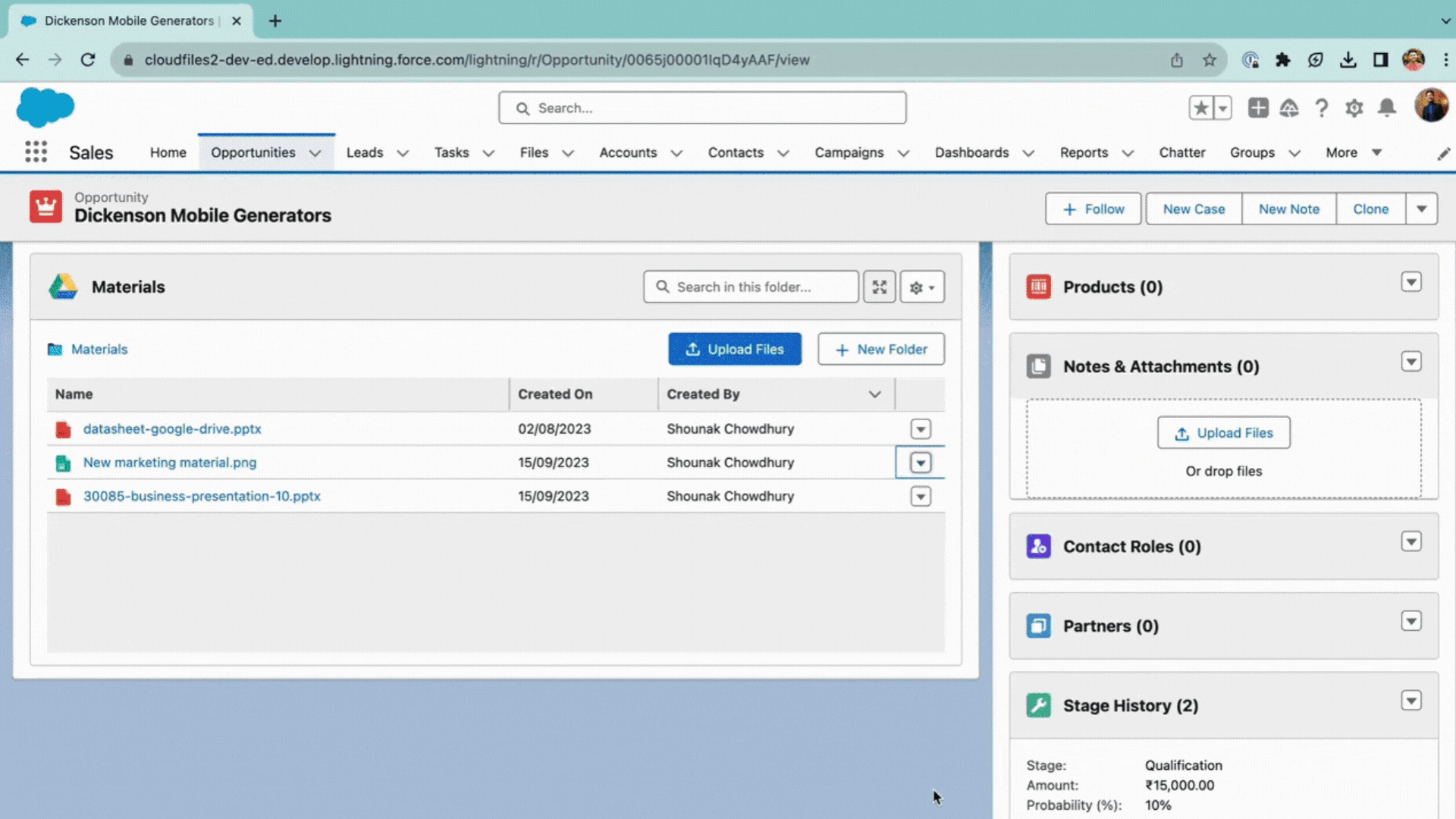The height and width of the screenshot is (819, 1456).
Task: Click the Products panel icon
Action: (1038, 287)
